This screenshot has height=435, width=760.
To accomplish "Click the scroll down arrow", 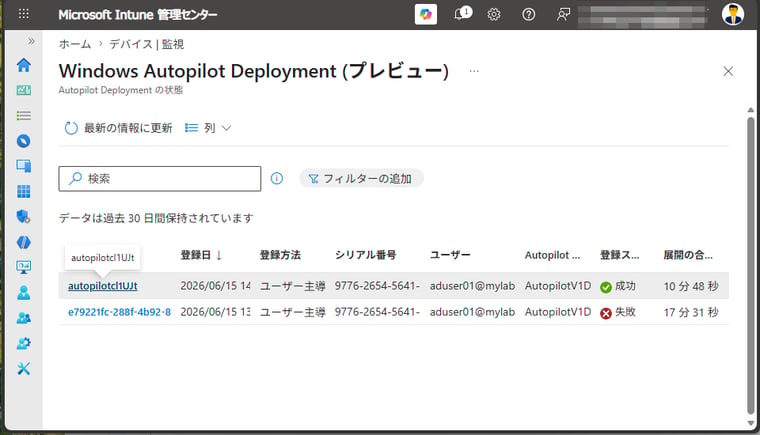I will (750, 423).
